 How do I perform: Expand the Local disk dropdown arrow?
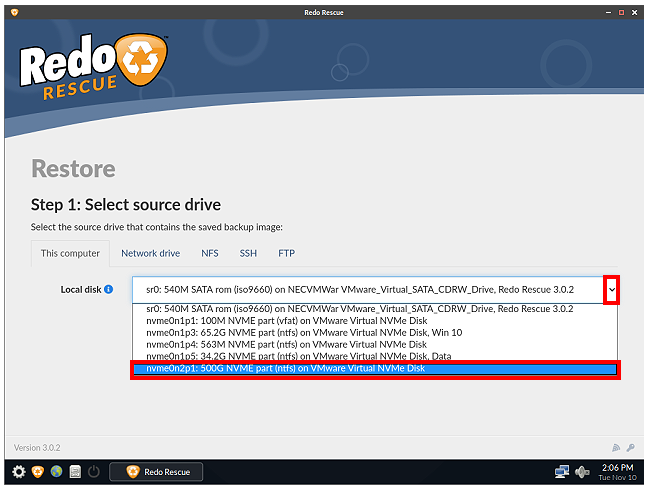point(612,290)
